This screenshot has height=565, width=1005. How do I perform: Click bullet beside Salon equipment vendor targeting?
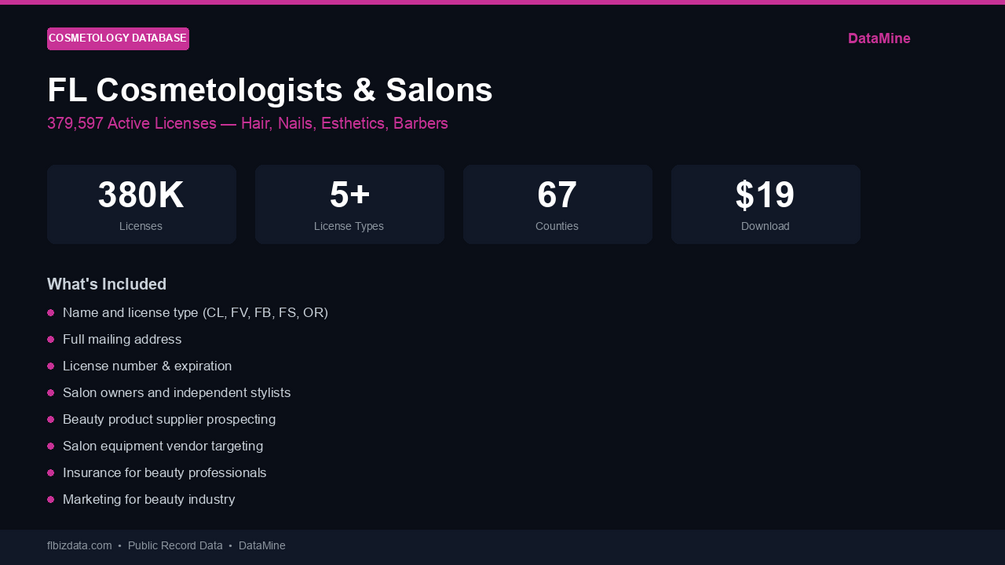coord(51,446)
